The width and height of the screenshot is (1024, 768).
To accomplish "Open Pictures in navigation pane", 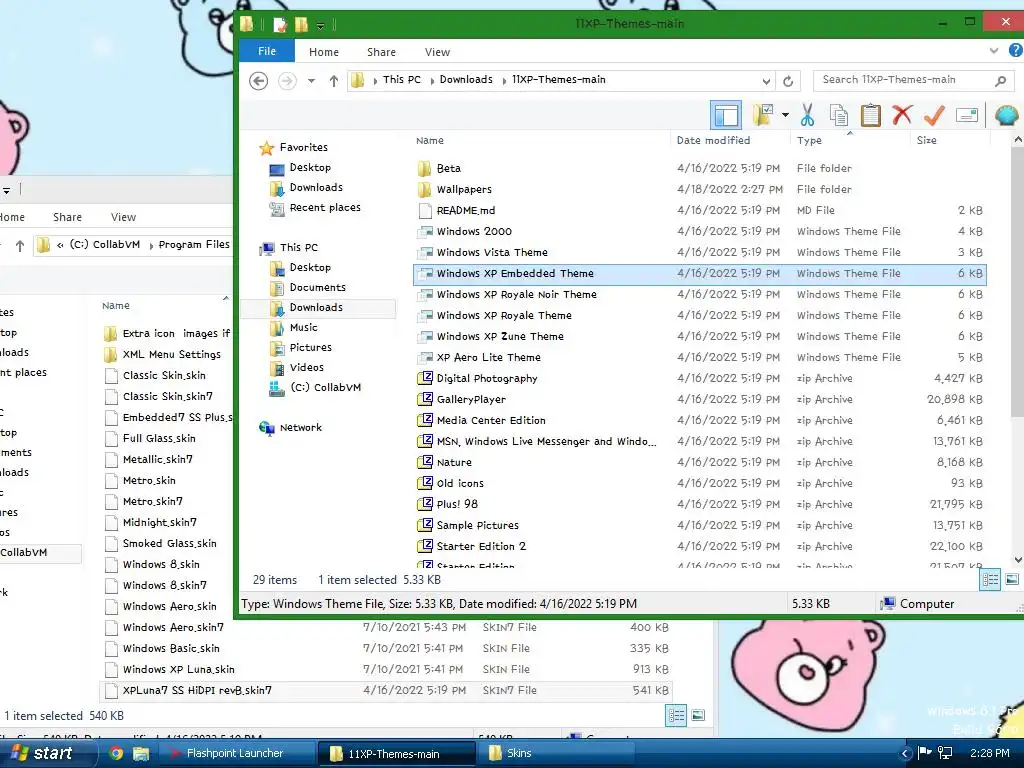I will pyautogui.click(x=310, y=347).
